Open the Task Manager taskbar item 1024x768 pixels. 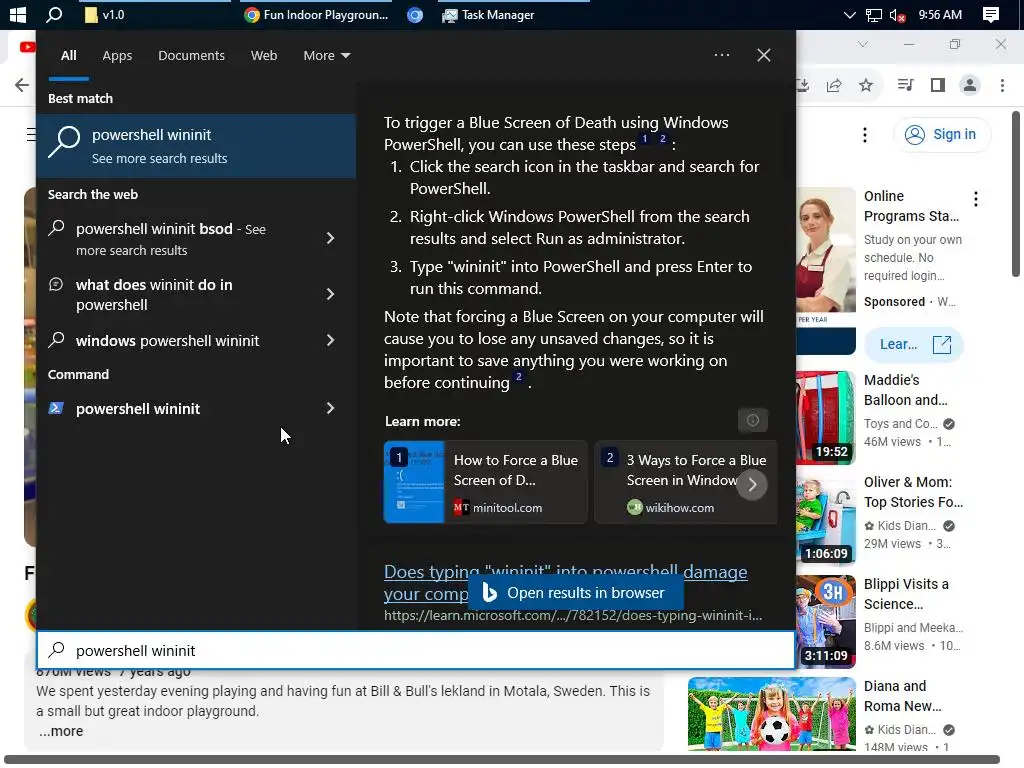(x=488, y=14)
